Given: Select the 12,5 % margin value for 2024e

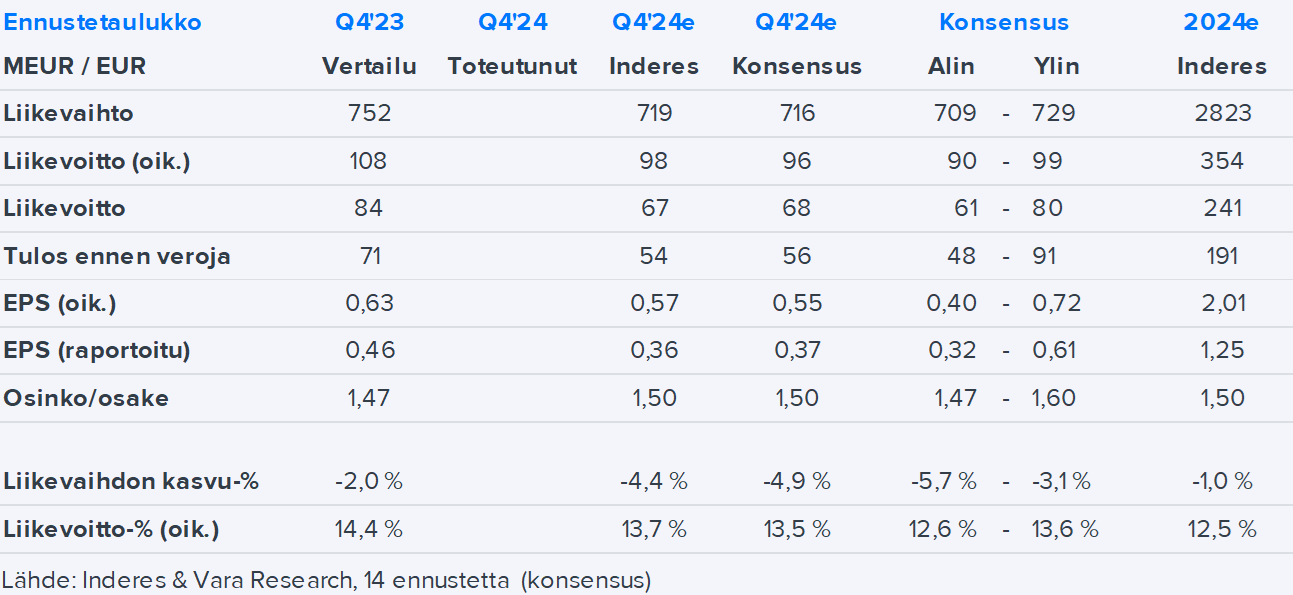Looking at the screenshot, I should tap(1222, 529).
